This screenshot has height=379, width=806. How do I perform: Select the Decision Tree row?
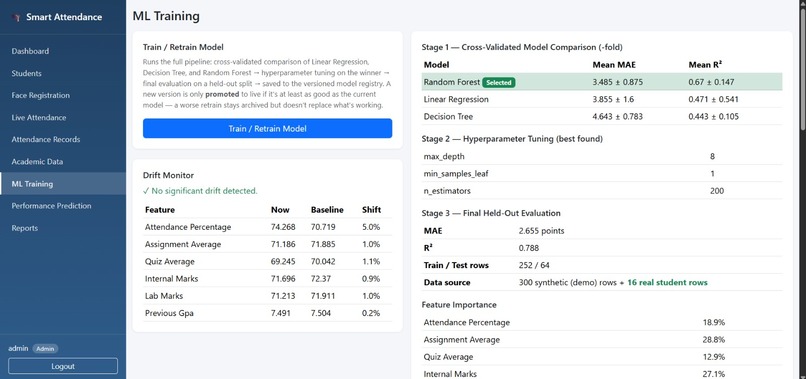pyautogui.click(x=602, y=117)
